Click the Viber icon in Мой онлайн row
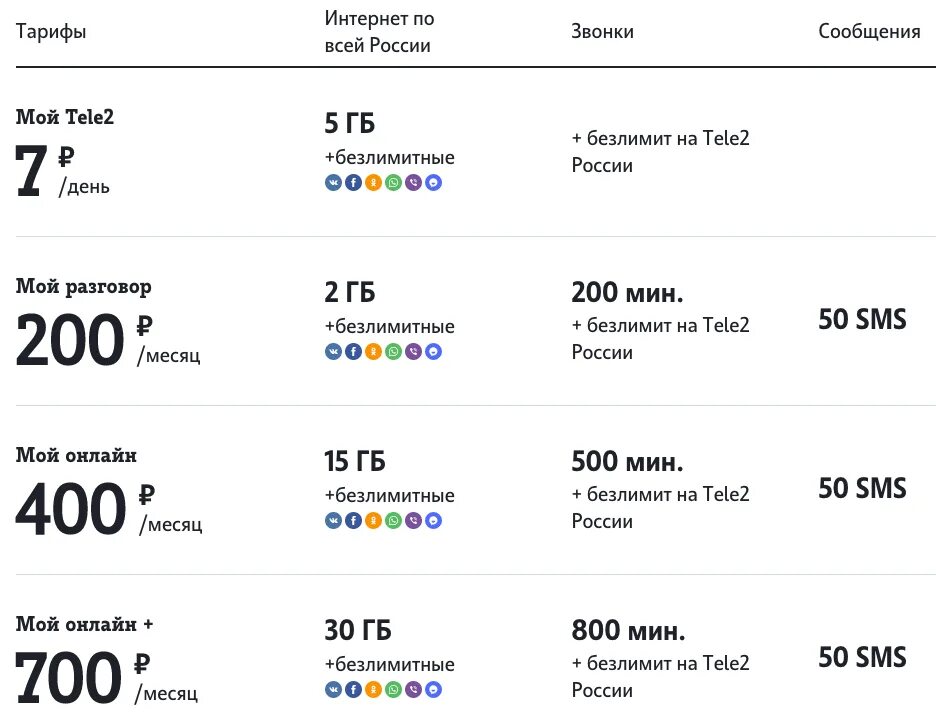Viewport: 936px width, 713px height. (413, 521)
